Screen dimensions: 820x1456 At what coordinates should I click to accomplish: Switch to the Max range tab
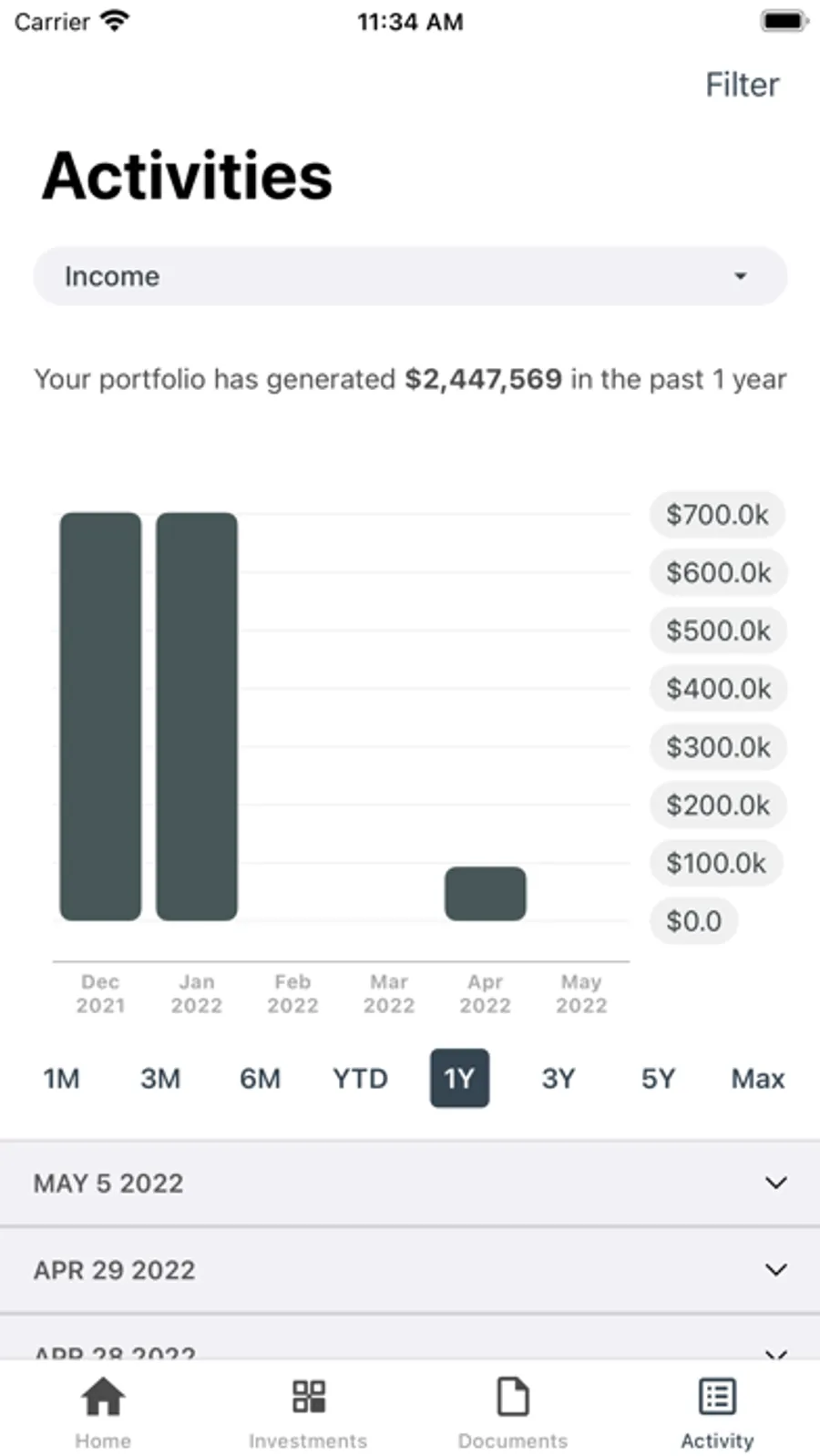(757, 1079)
